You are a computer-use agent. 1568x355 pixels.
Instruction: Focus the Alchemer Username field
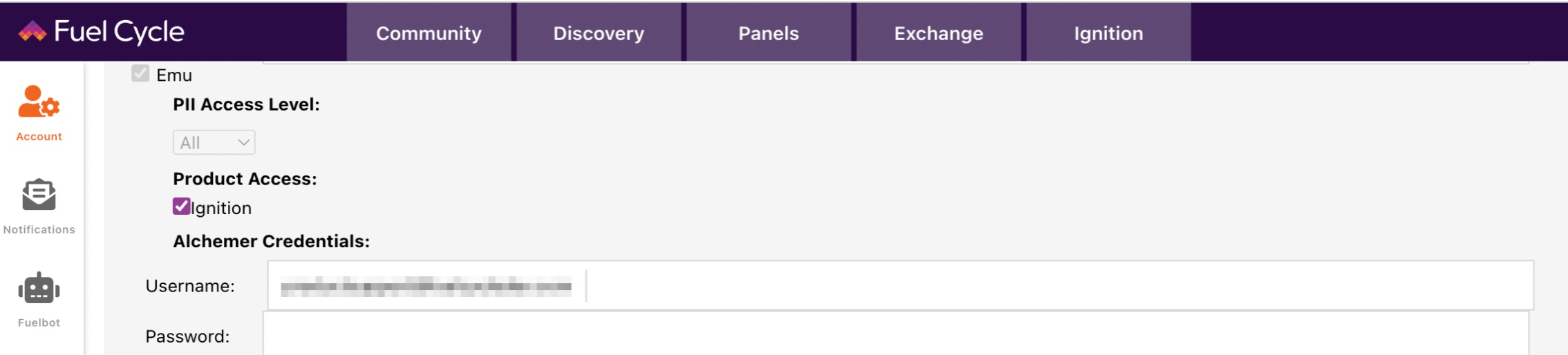click(x=900, y=285)
